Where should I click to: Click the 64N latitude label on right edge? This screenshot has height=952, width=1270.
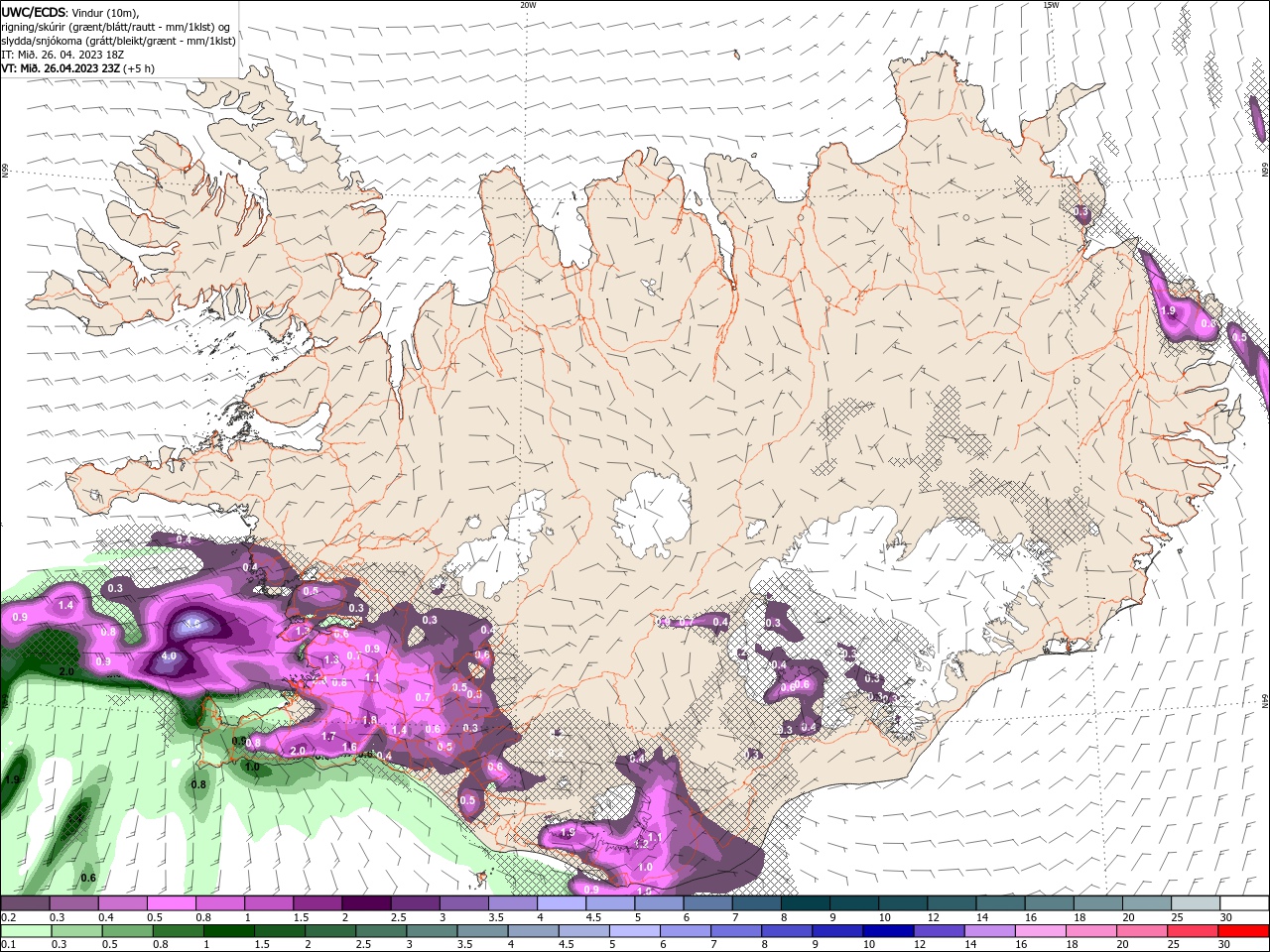tap(1265, 700)
